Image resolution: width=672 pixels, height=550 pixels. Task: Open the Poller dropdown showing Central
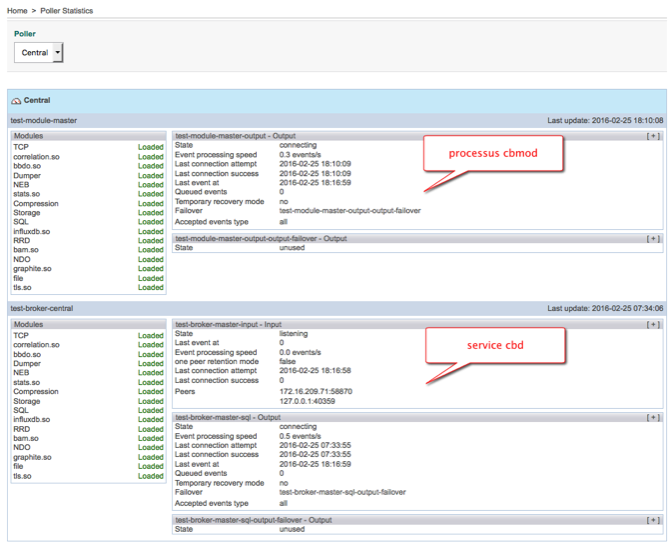click(x=39, y=52)
